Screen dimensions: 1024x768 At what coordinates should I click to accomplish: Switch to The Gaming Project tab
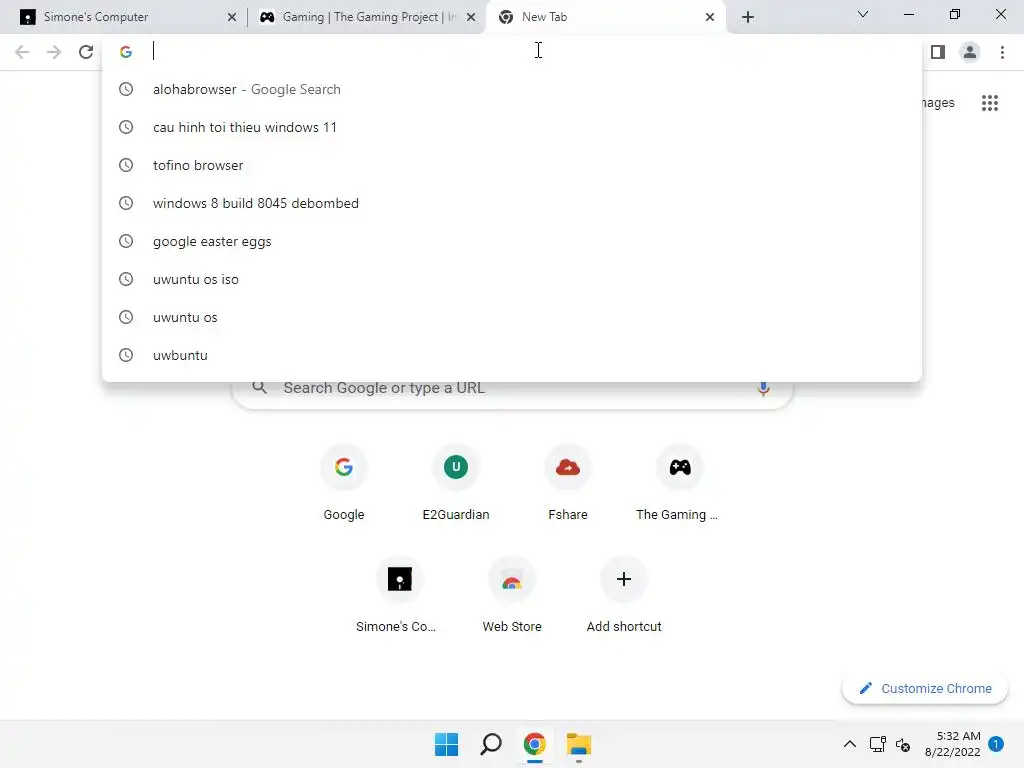pos(367,17)
